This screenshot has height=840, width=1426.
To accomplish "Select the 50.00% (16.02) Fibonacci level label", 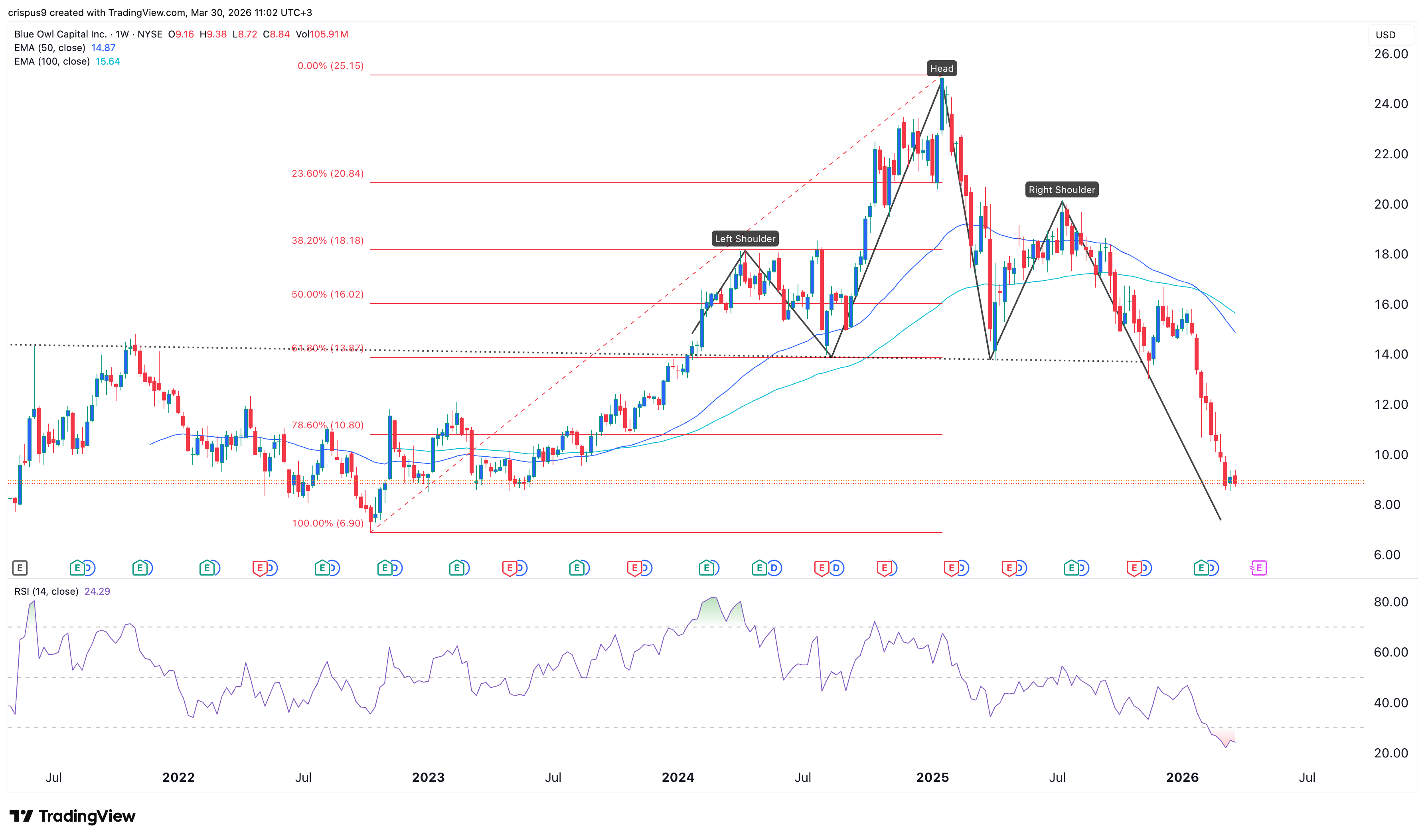I will click(328, 294).
